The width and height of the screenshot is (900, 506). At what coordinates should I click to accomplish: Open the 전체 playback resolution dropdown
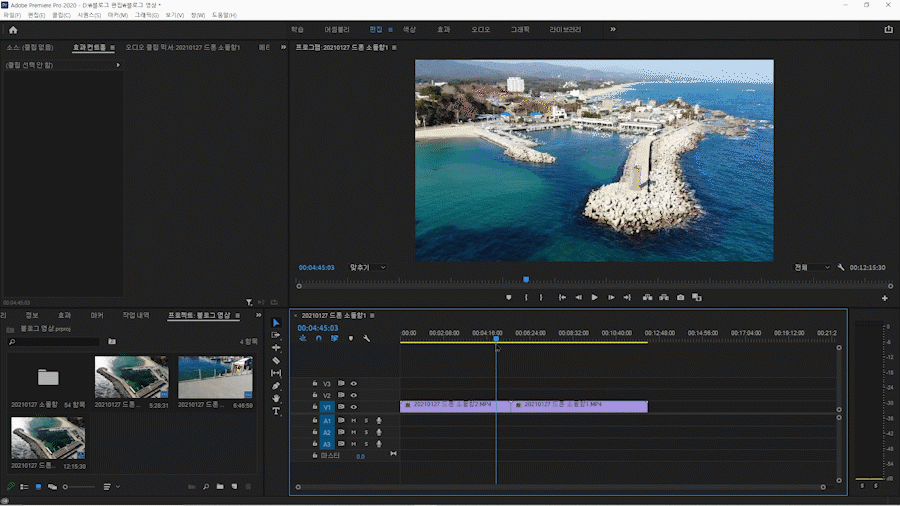tap(812, 268)
